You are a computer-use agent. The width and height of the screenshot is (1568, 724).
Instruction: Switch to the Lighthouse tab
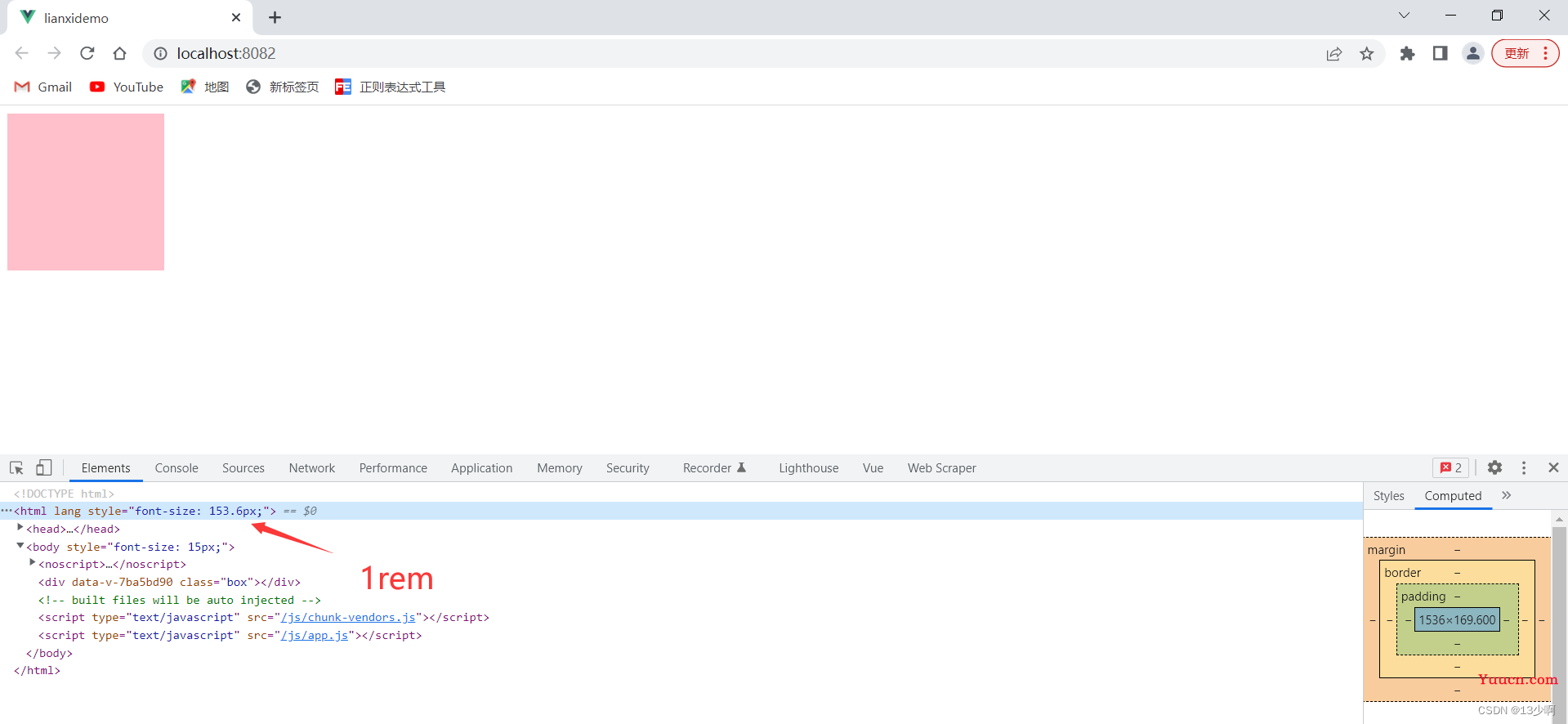809,468
